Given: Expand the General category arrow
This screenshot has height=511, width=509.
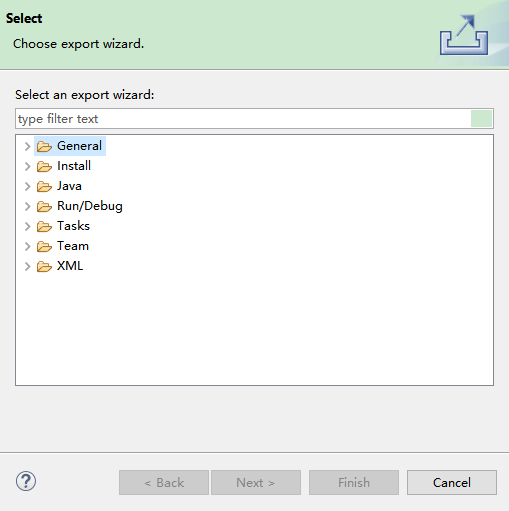Looking at the screenshot, I should (x=28, y=146).
